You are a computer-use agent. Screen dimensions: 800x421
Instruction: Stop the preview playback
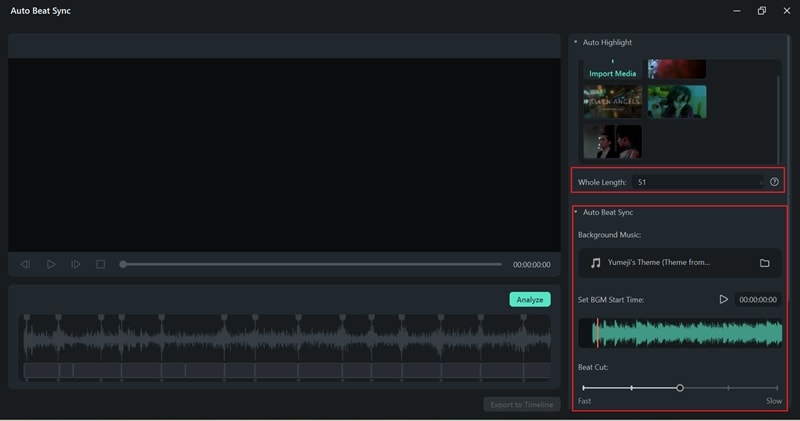(x=101, y=264)
